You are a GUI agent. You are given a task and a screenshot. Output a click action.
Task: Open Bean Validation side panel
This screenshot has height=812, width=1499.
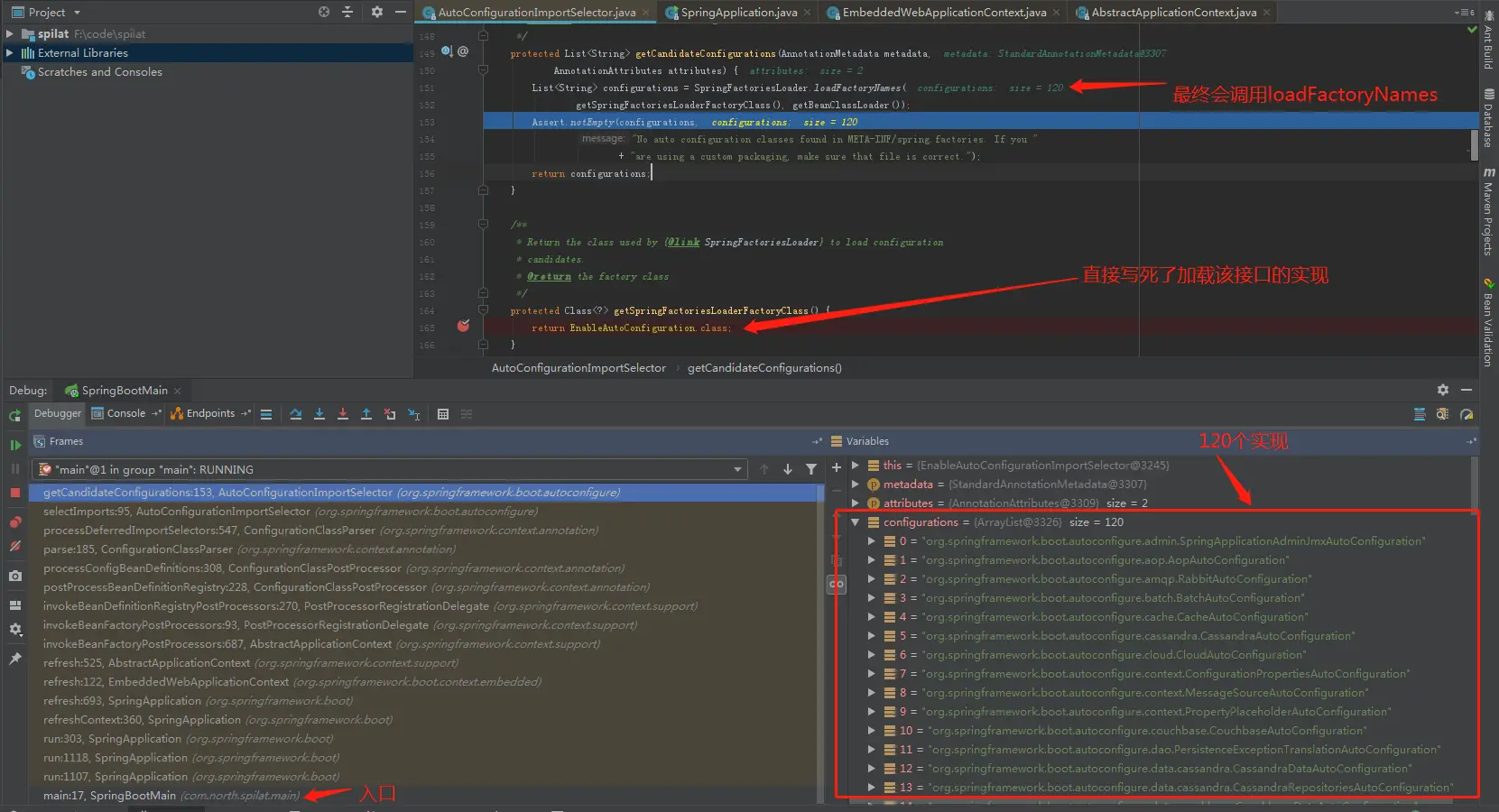(x=1488, y=321)
